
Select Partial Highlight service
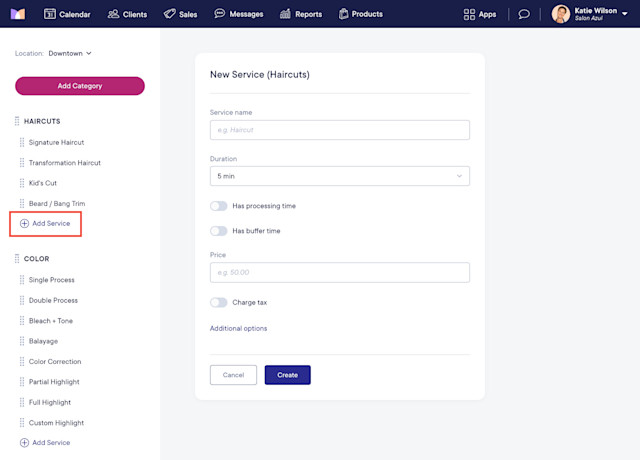[x=54, y=382]
